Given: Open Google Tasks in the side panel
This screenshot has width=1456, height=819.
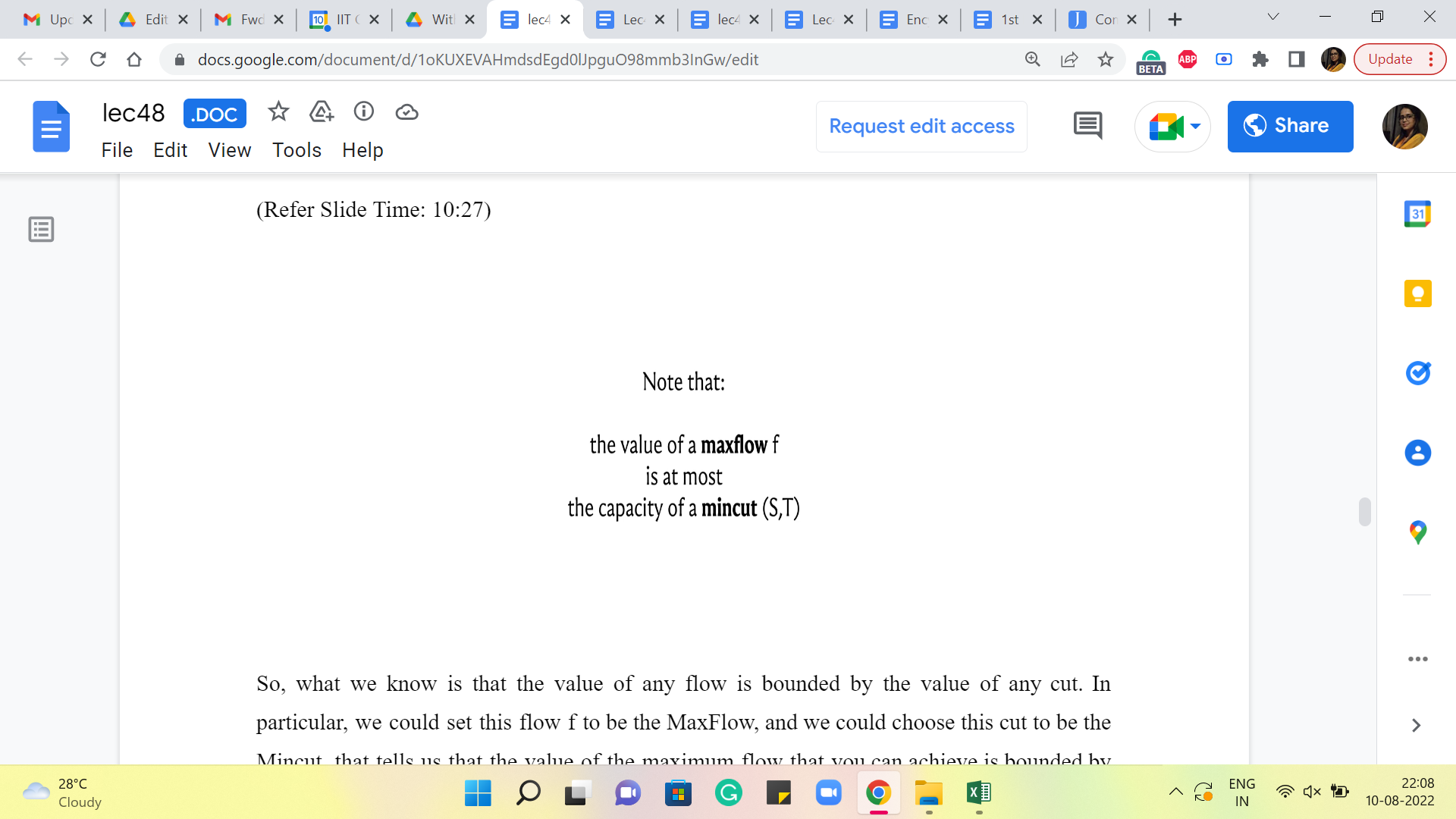Looking at the screenshot, I should click(1417, 373).
